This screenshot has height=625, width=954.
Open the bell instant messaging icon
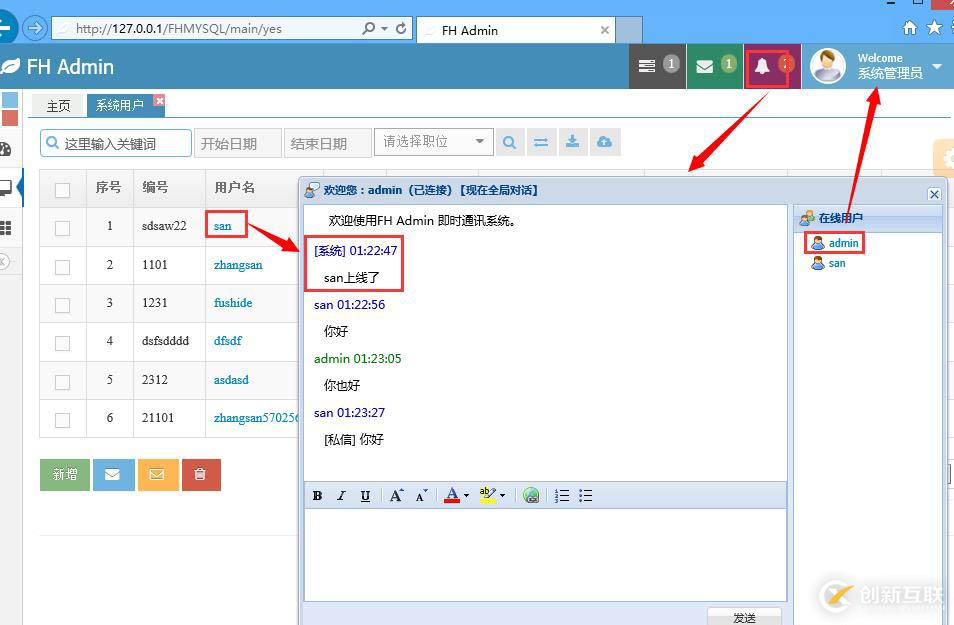[762, 66]
